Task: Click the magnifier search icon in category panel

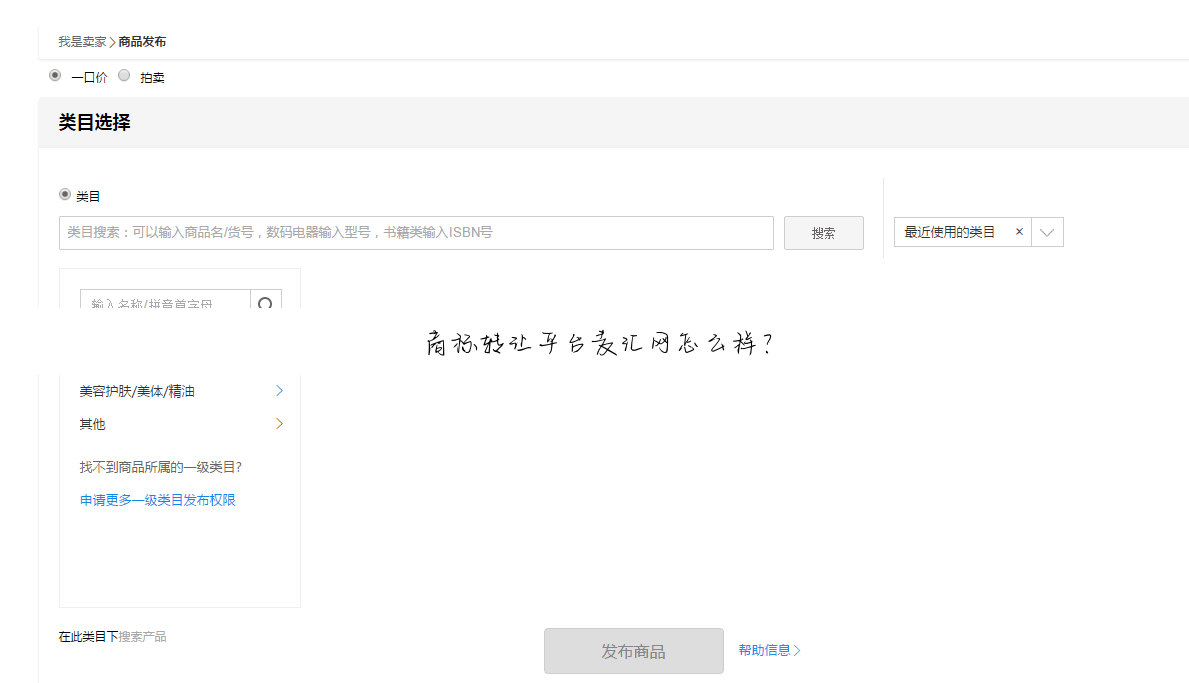Action: [266, 300]
